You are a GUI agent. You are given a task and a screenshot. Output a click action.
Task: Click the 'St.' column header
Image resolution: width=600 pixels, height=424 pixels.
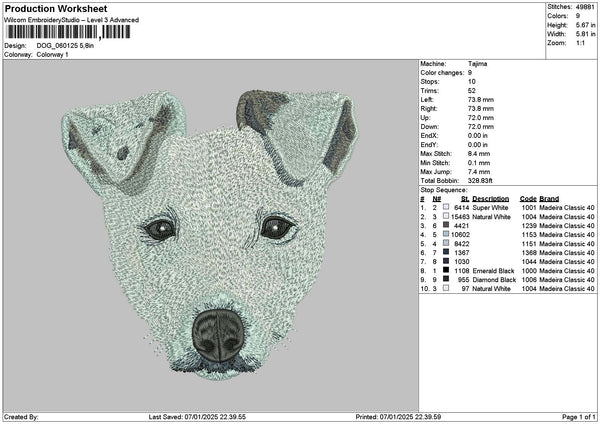(465, 199)
